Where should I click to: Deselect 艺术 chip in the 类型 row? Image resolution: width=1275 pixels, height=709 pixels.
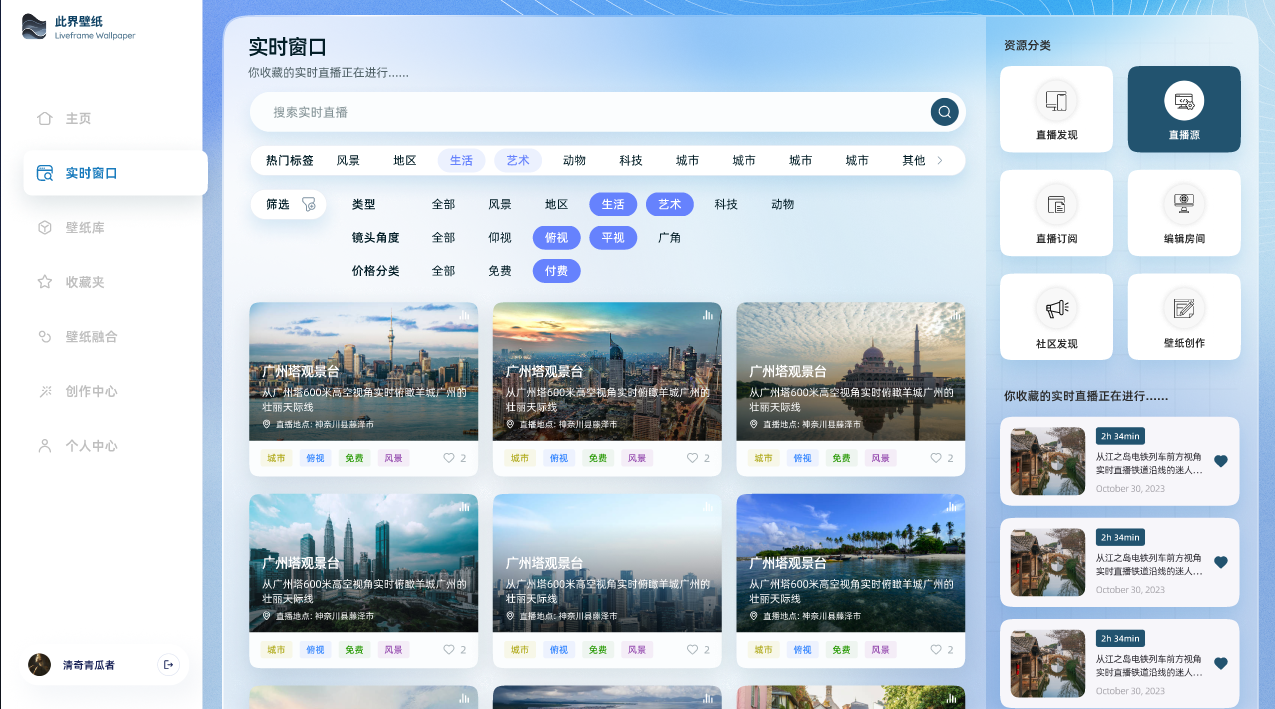coord(669,204)
